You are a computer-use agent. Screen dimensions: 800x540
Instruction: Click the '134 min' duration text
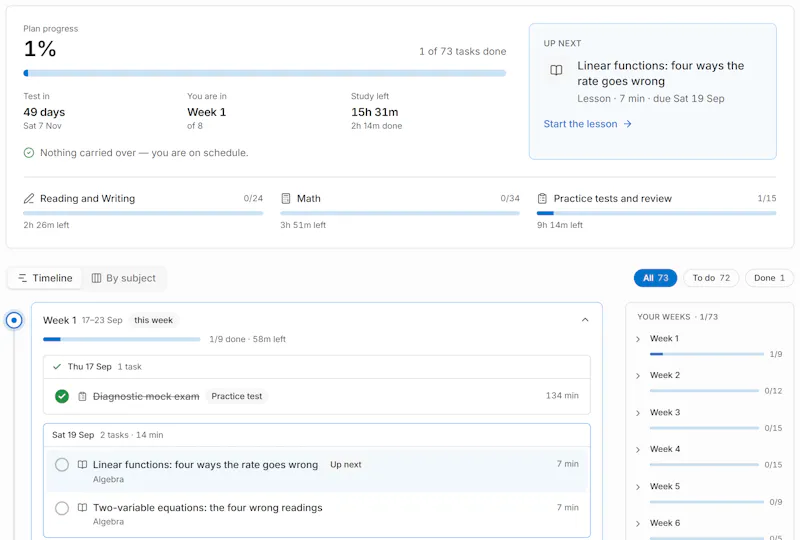coord(562,396)
